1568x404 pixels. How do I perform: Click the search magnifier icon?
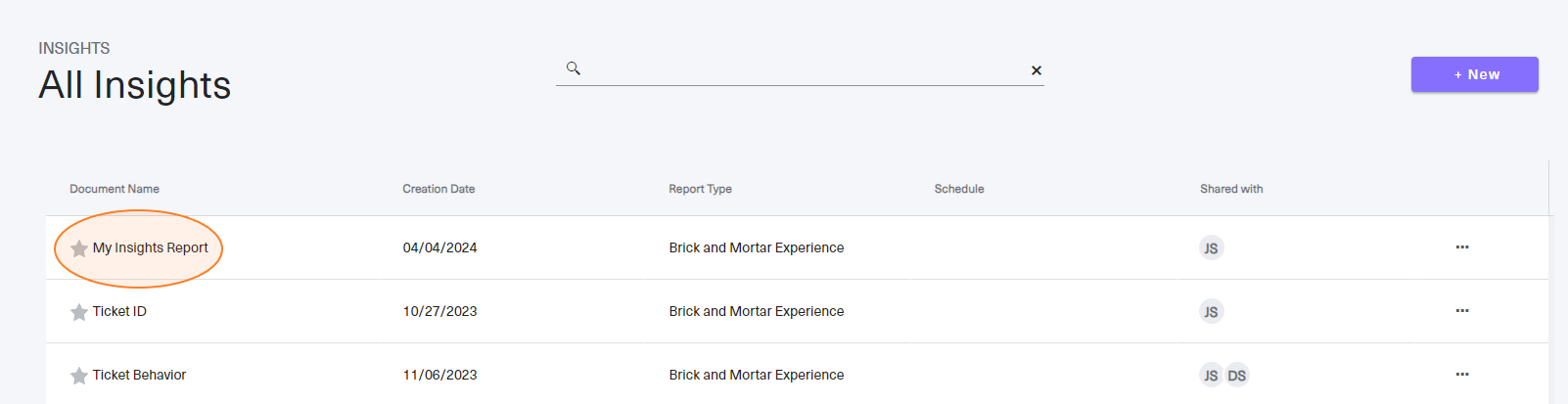[574, 68]
